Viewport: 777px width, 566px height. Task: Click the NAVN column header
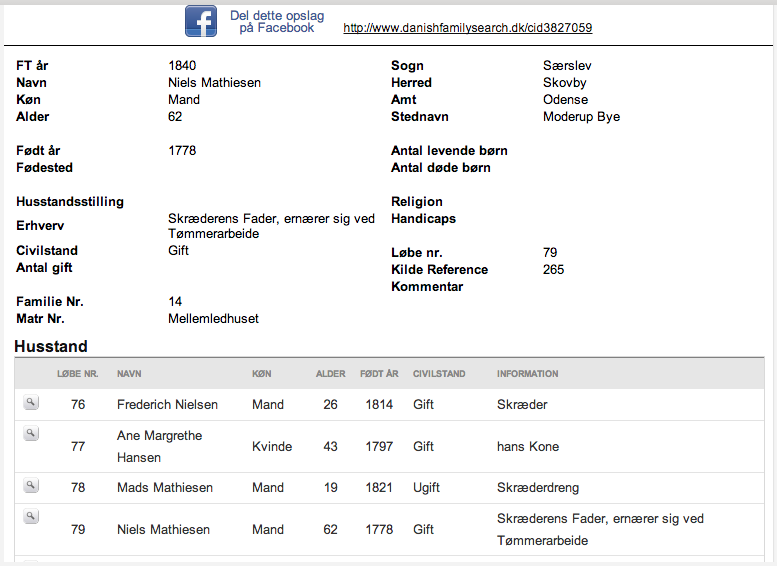[129, 374]
